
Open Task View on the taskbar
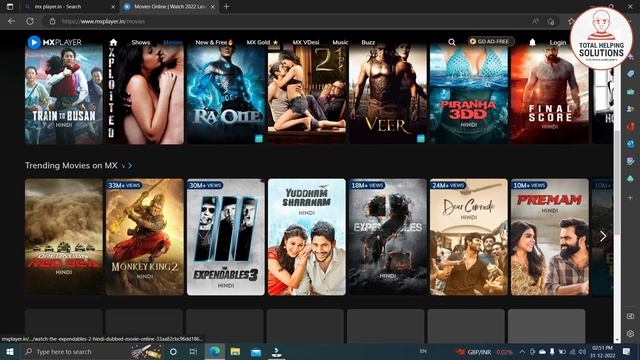193,351
